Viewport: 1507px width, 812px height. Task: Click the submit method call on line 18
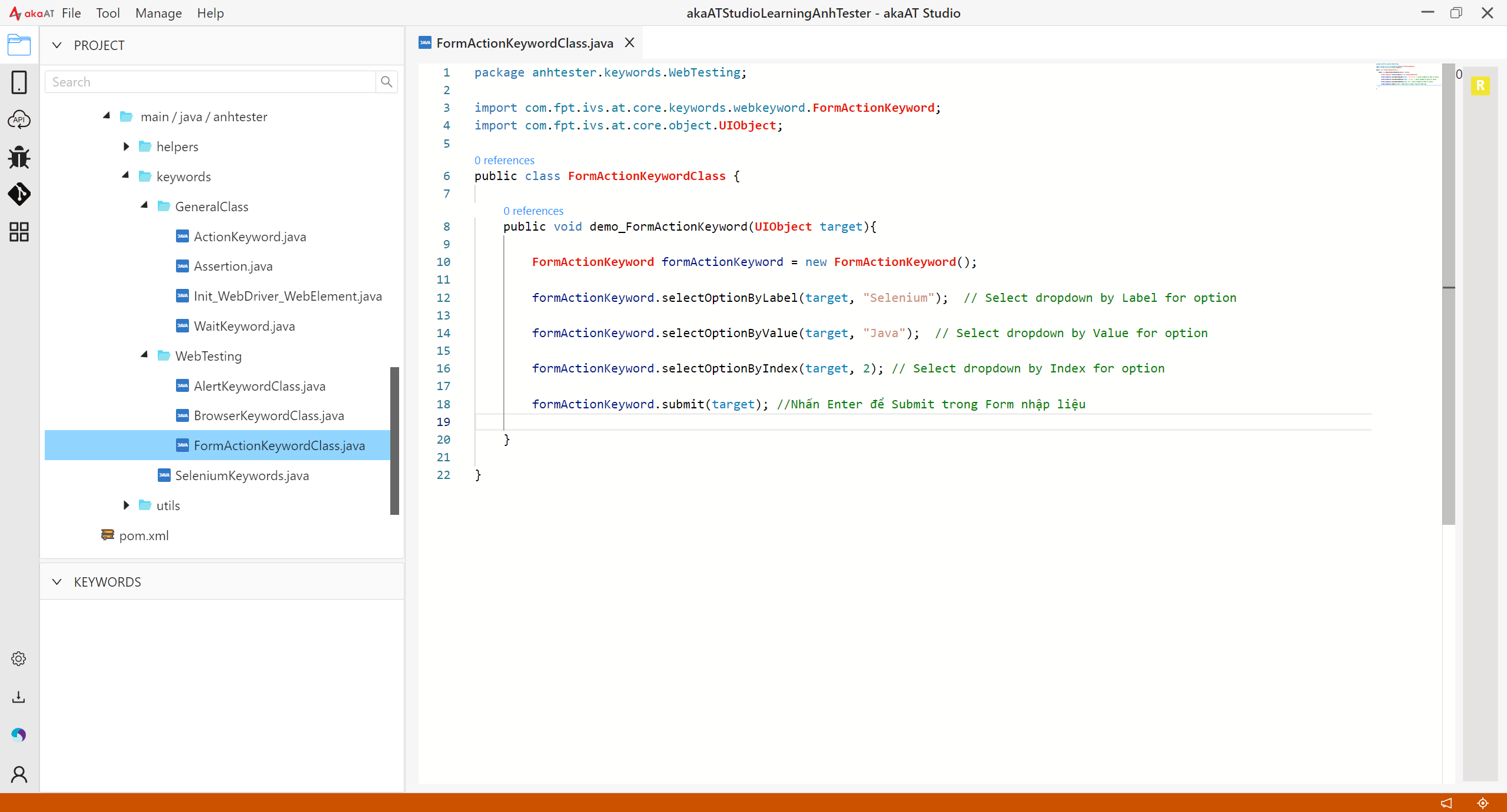tap(683, 404)
